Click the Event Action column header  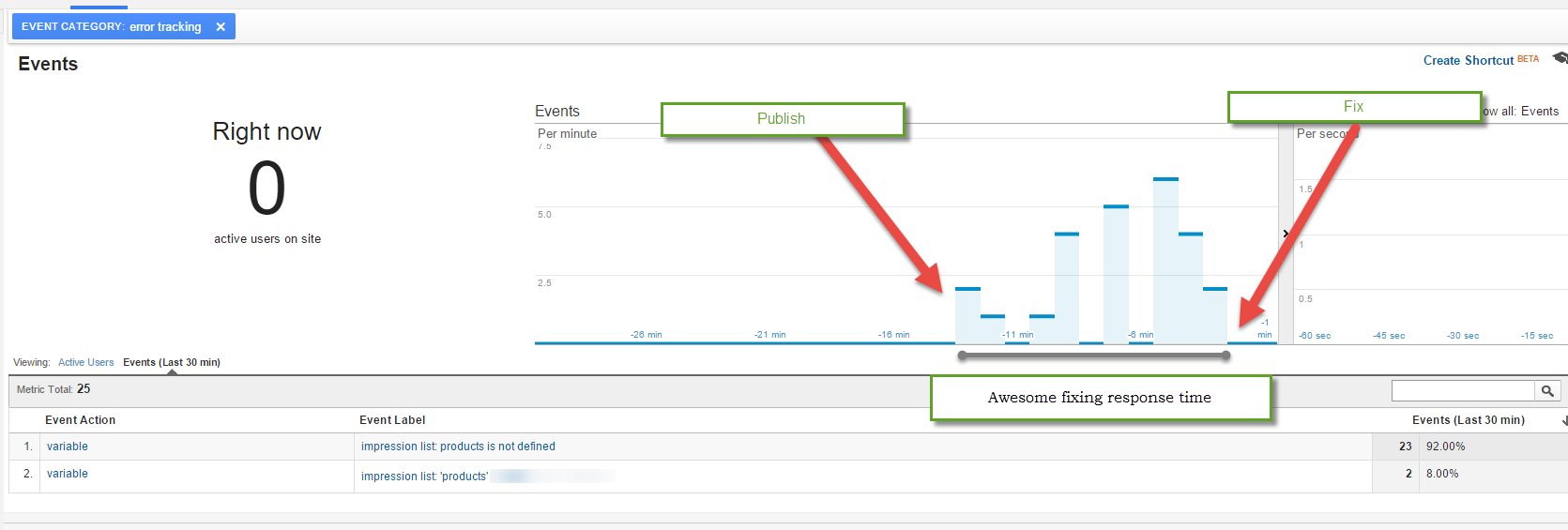coord(81,420)
